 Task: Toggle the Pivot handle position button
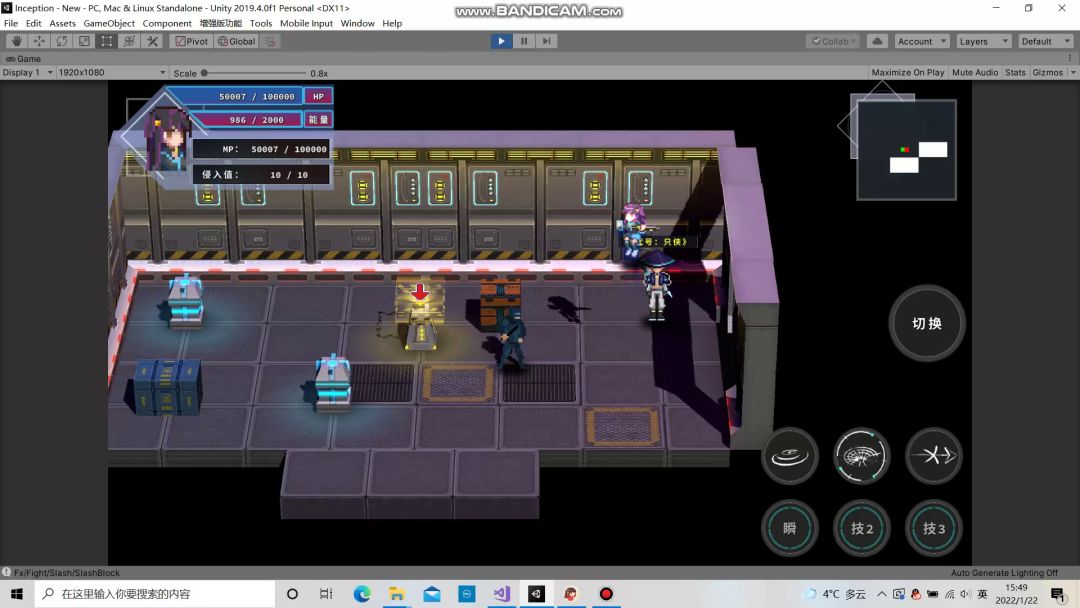click(191, 41)
